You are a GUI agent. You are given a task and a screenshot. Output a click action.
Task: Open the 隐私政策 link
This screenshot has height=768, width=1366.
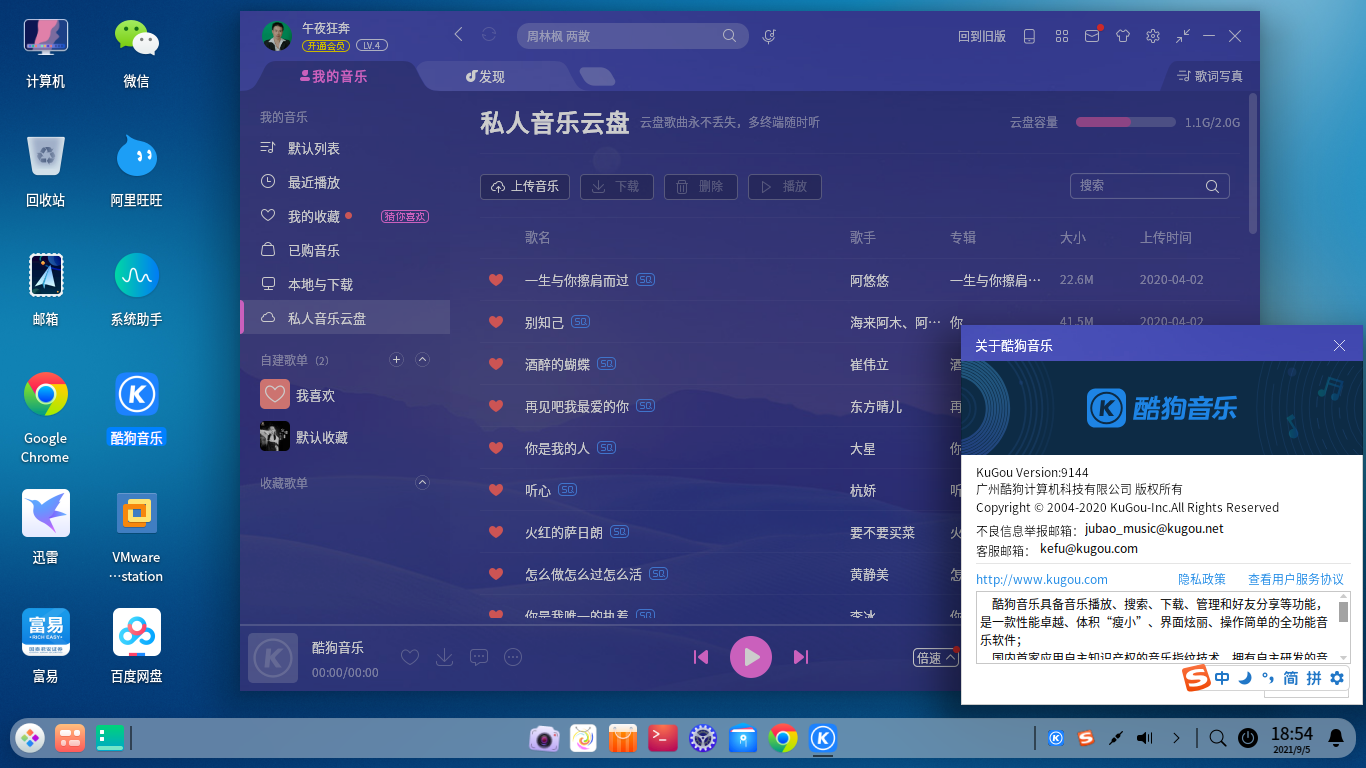1202,579
